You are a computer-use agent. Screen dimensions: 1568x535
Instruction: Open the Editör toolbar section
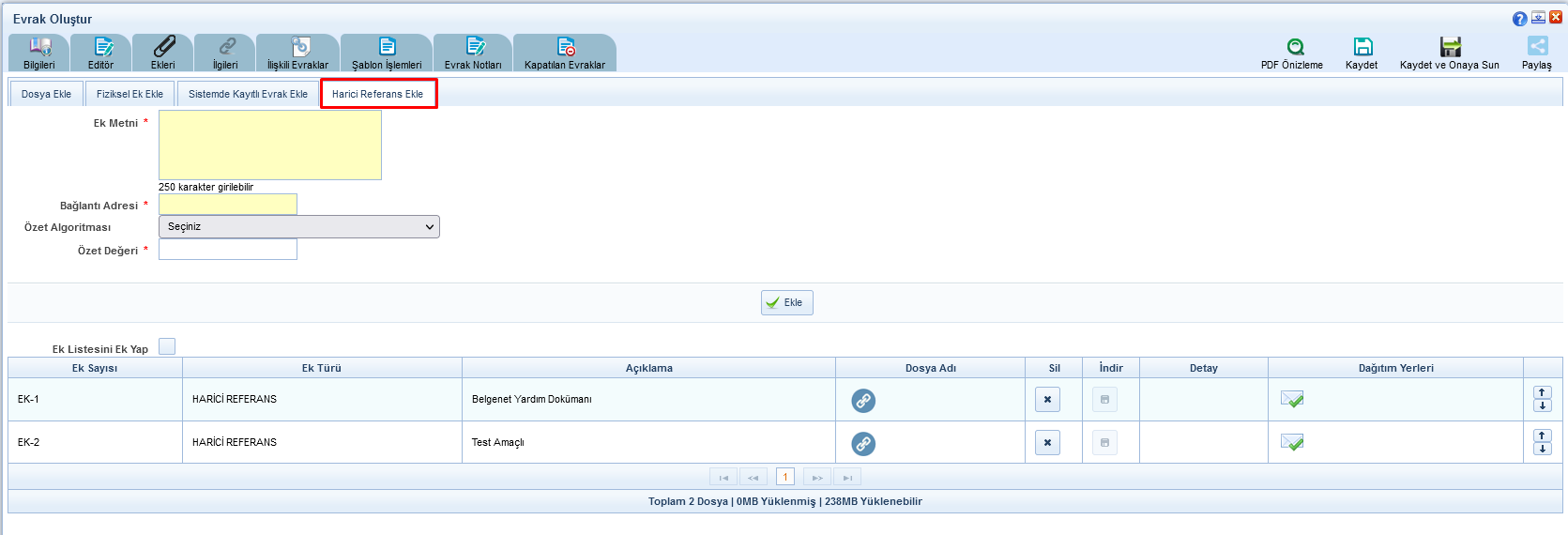pyautogui.click(x=101, y=53)
